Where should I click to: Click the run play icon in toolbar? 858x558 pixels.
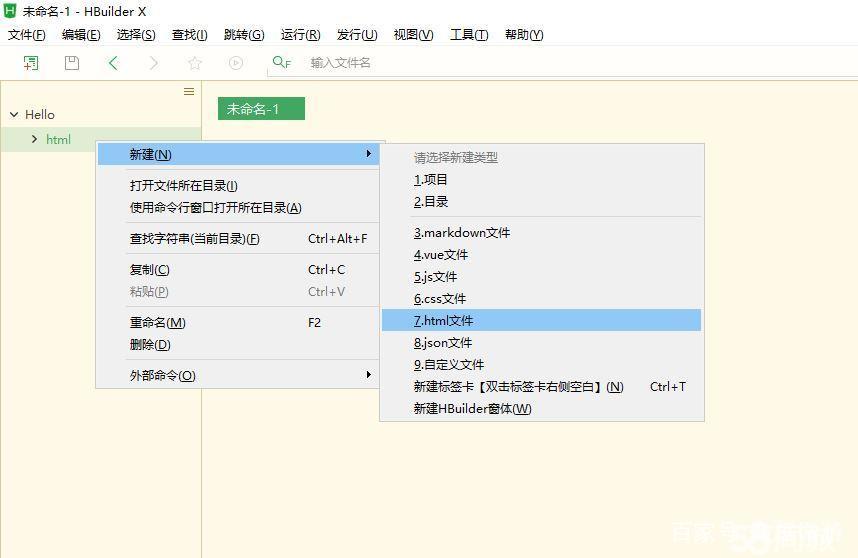pos(236,63)
